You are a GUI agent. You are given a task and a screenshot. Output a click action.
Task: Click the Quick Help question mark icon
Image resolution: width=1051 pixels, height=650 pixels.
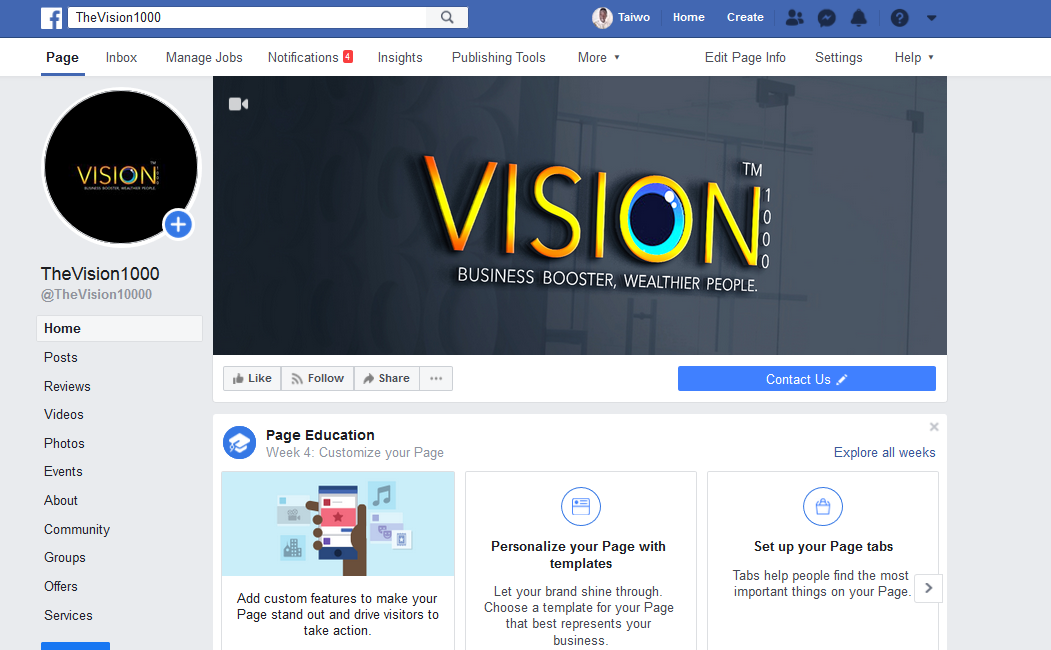click(x=900, y=17)
